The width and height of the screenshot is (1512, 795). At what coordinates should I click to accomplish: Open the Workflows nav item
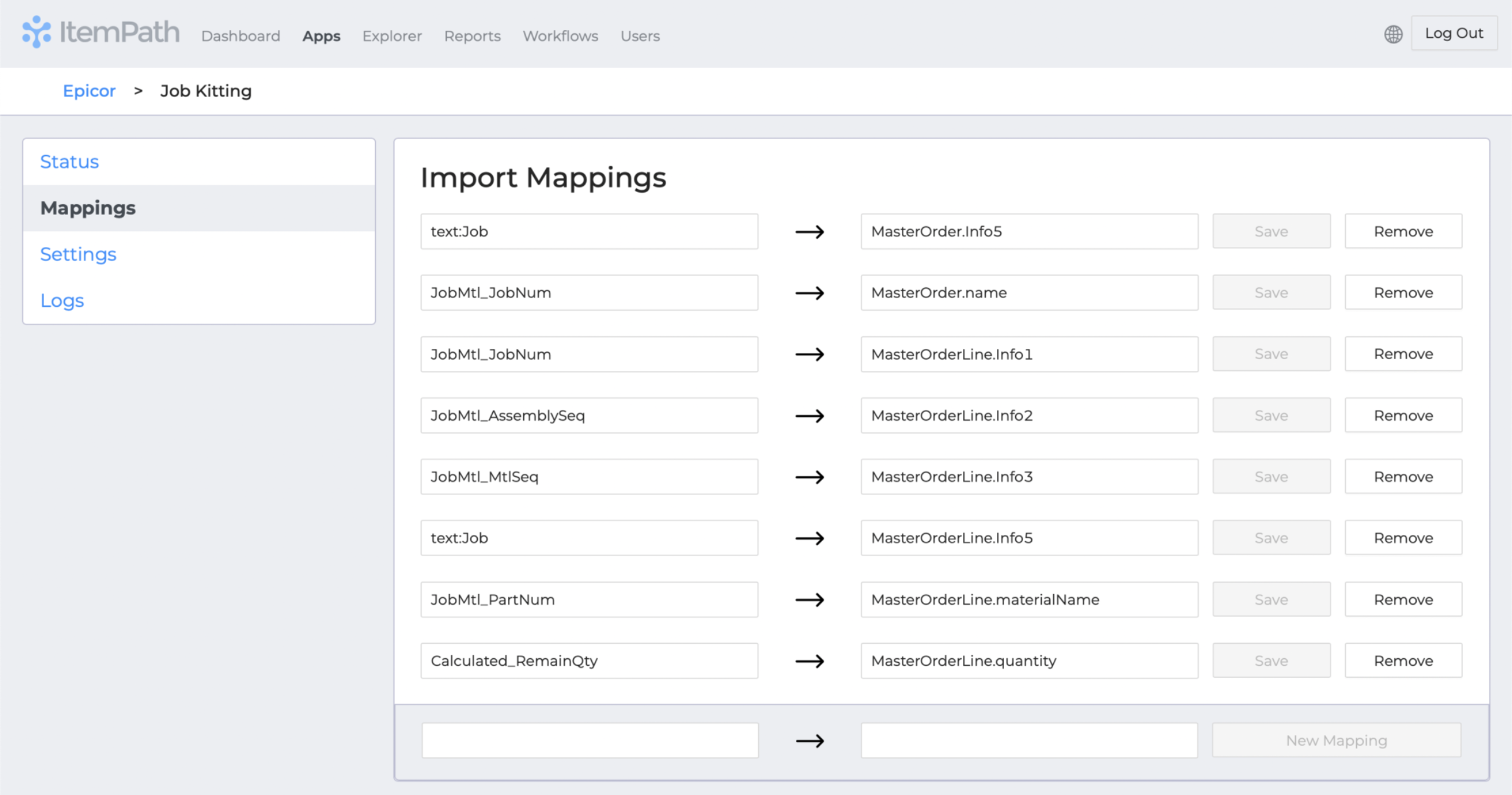click(x=560, y=36)
